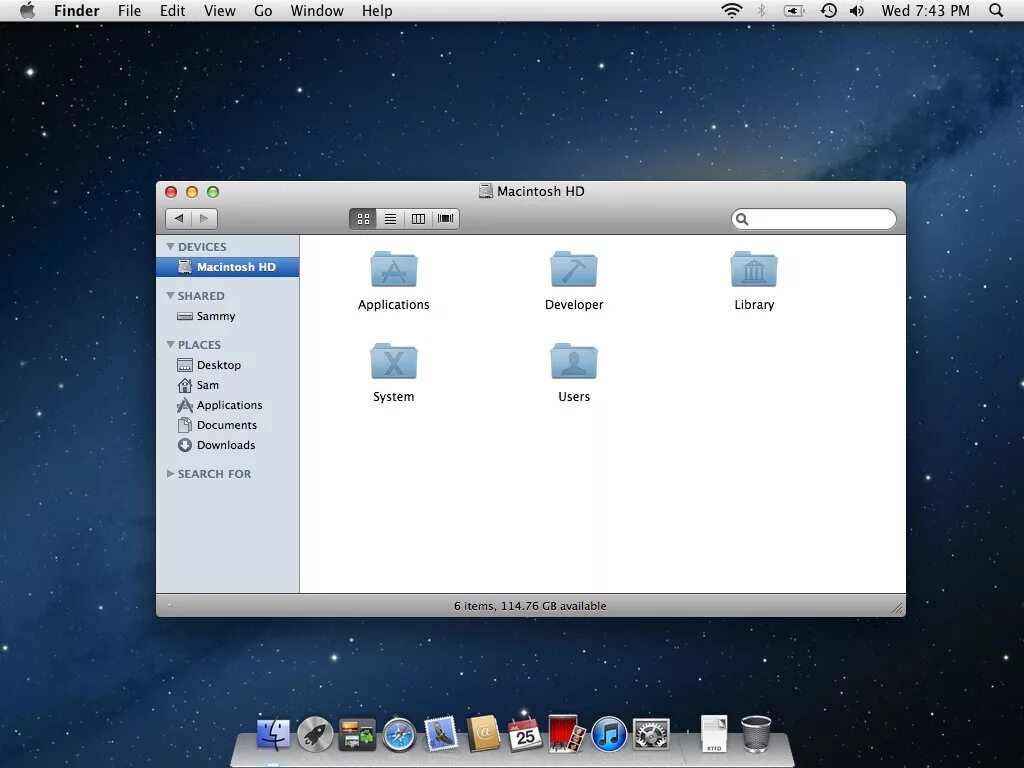This screenshot has height=768, width=1024.
Task: Open Sam home folder in sidebar
Action: 227,385
